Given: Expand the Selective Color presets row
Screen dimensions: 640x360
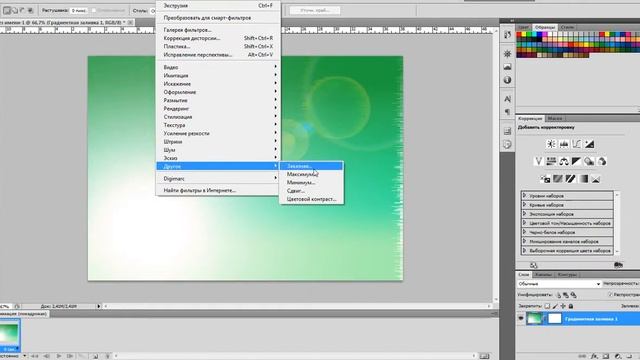Looking at the screenshot, I should tap(567, 251).
